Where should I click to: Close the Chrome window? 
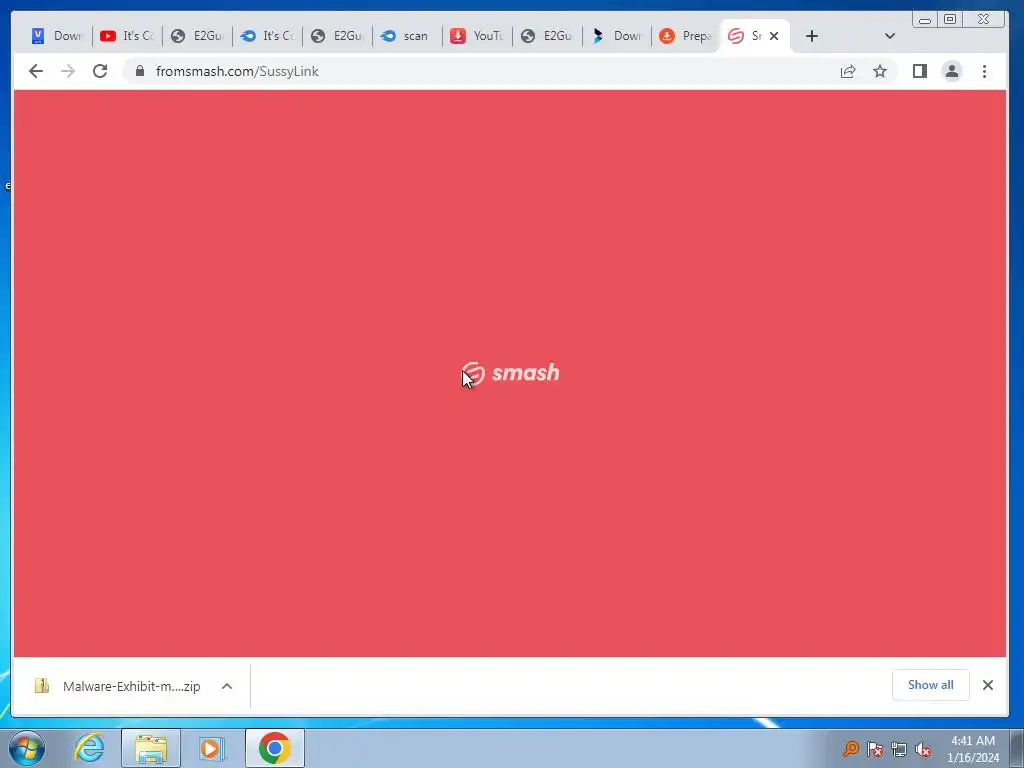tap(984, 20)
